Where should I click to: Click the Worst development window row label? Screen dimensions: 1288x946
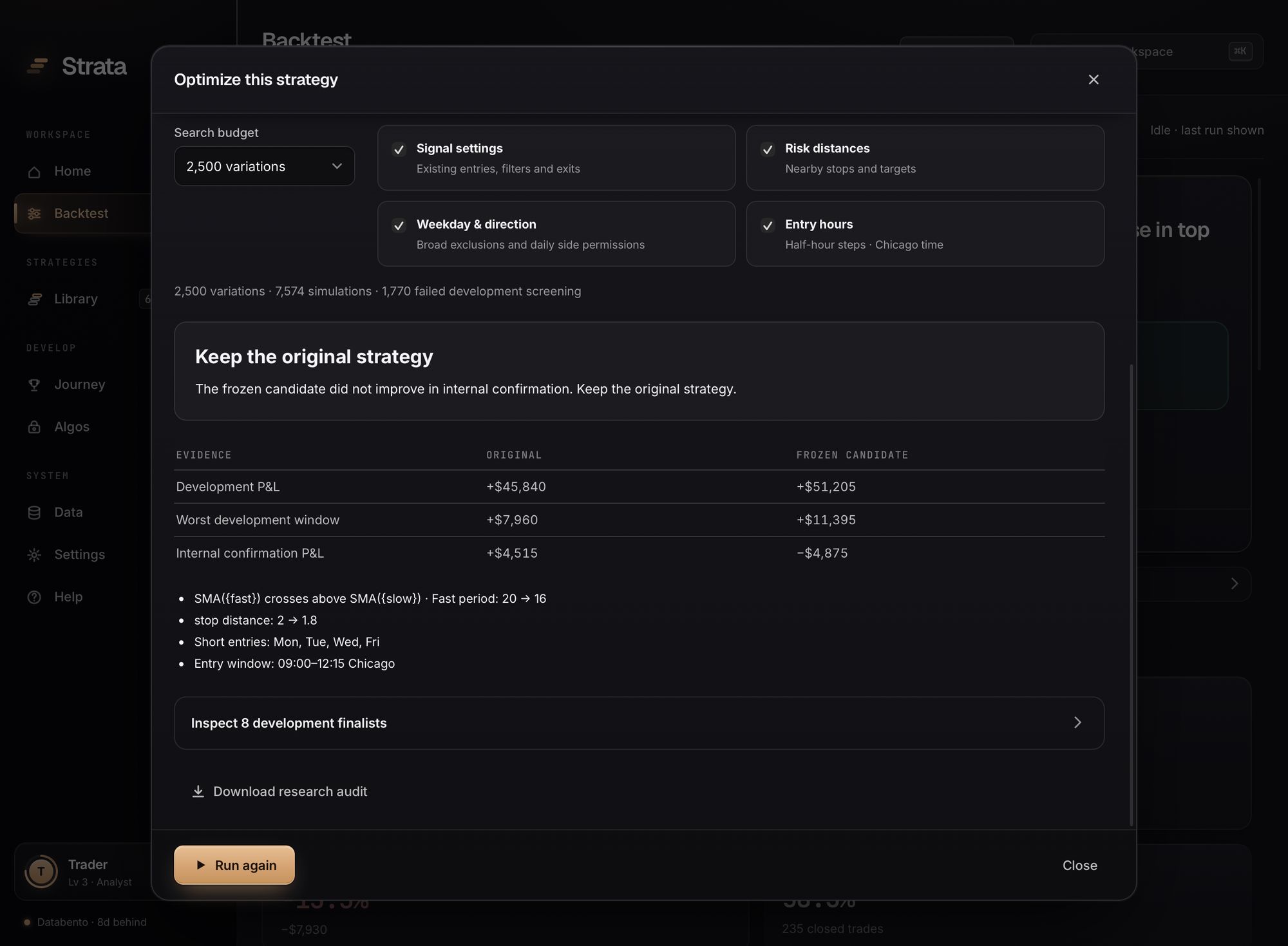pos(258,520)
